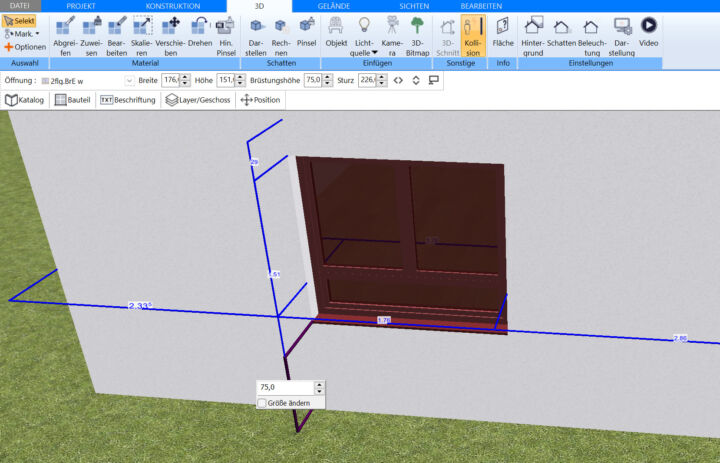Switch to the KONSTRUKTION tab
Screen dimensions: 720x463
pos(173,6)
